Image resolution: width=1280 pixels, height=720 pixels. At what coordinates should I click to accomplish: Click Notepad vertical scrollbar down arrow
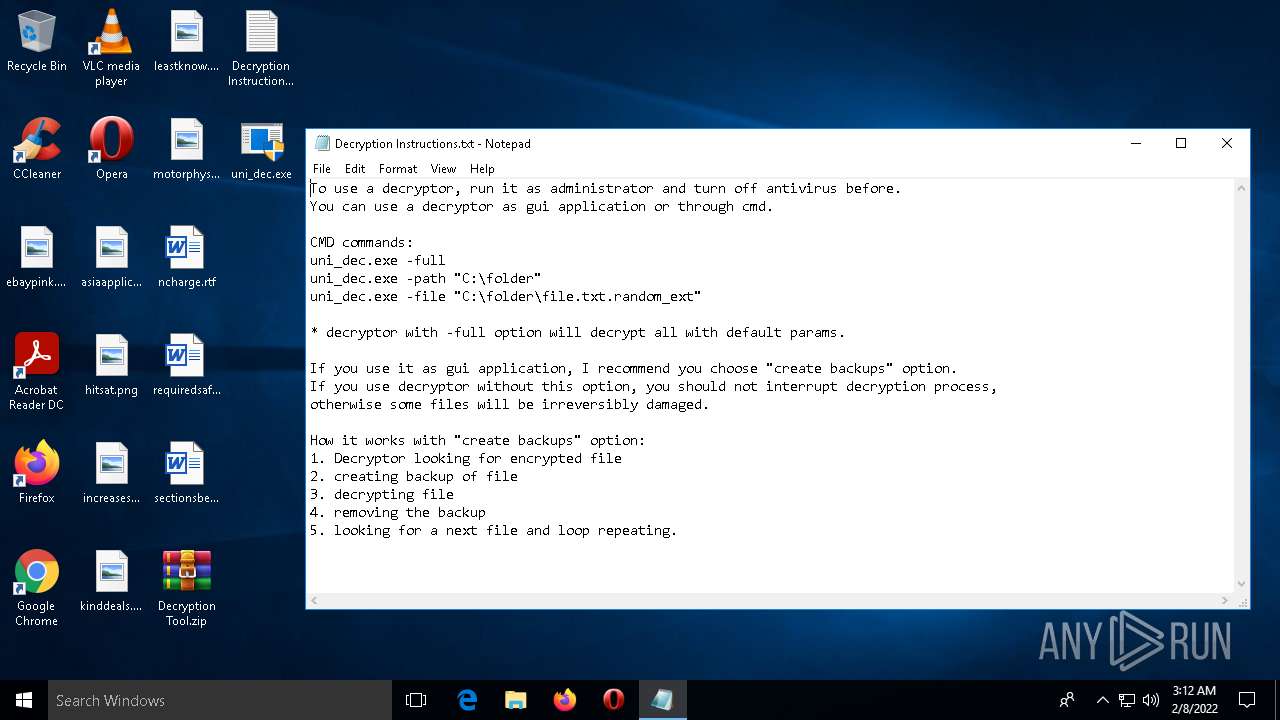pyautogui.click(x=1241, y=584)
